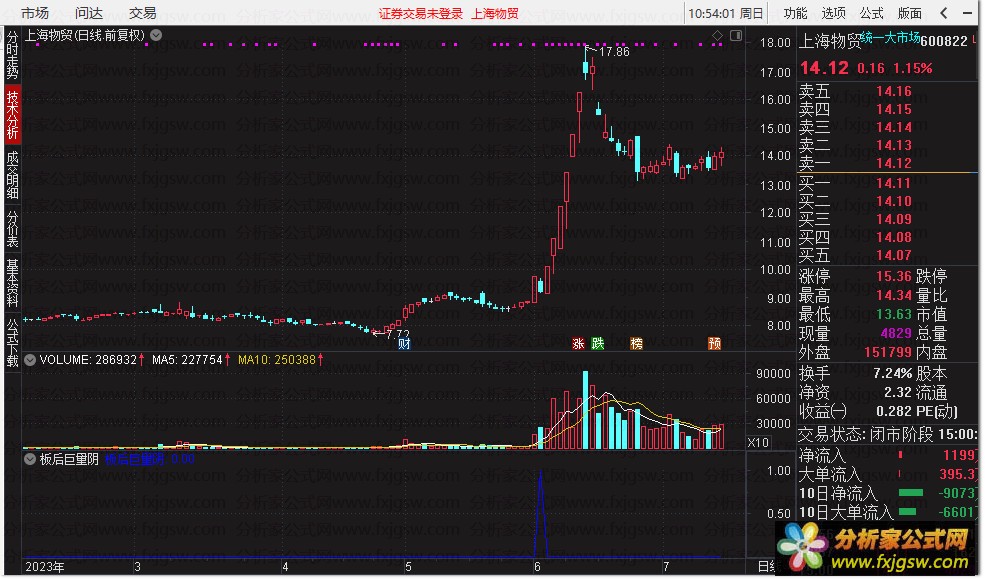This screenshot has height=579, width=985.
Task: Click the 10日净流入 green bar
Action: click(911, 493)
